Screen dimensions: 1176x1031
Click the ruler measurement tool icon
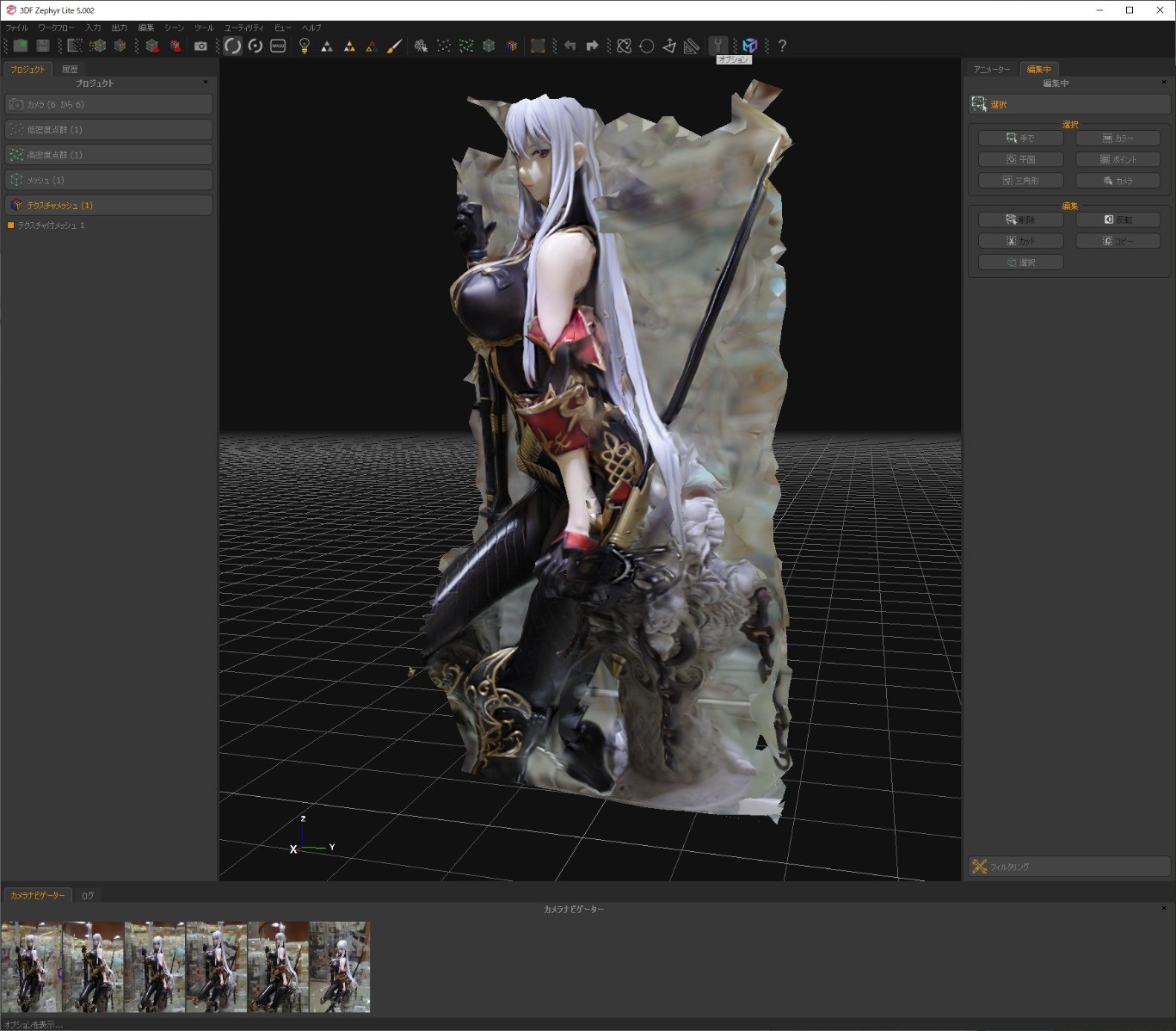[692, 46]
